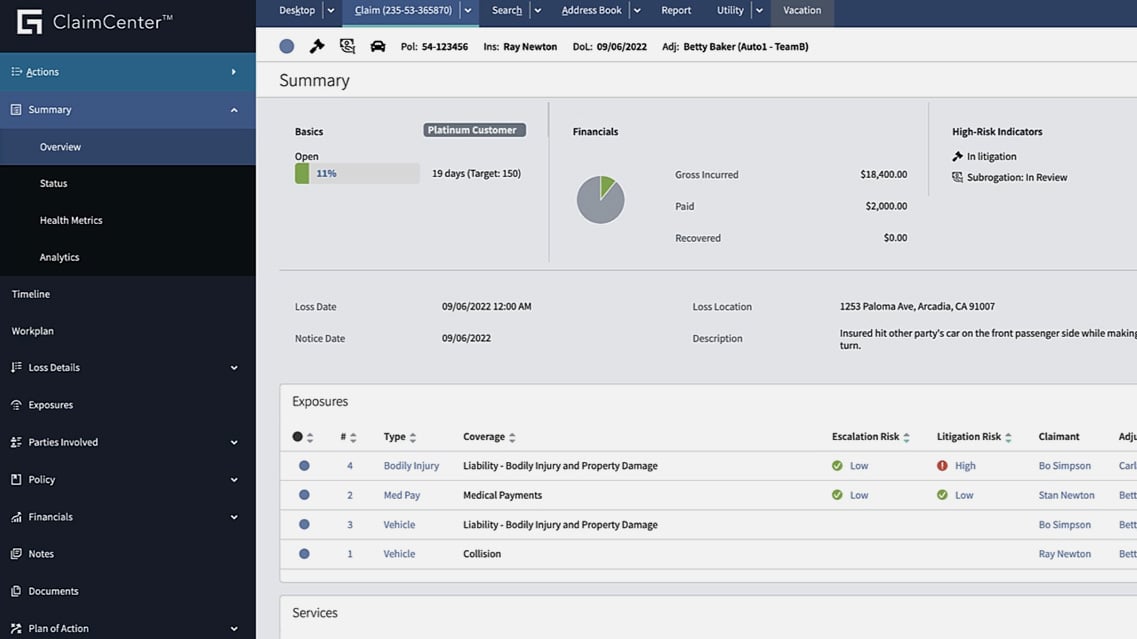Screen dimensions: 1137x639
Task: Click the litigation gavel icon in the claim header
Action: click(x=317, y=45)
